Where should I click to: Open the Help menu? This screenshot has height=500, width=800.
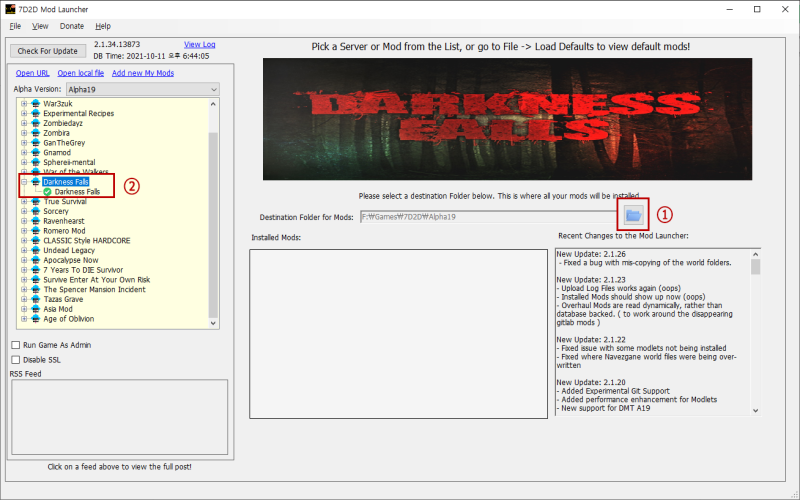point(103,26)
